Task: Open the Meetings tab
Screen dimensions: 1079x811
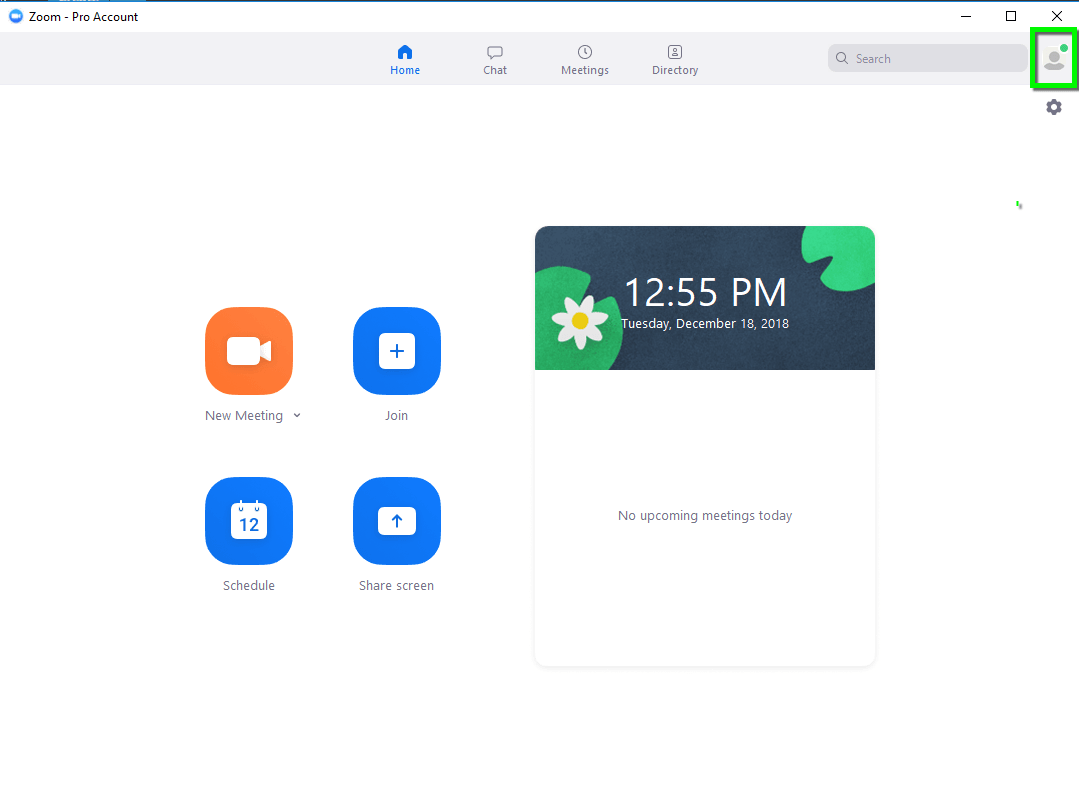Action: [585, 60]
